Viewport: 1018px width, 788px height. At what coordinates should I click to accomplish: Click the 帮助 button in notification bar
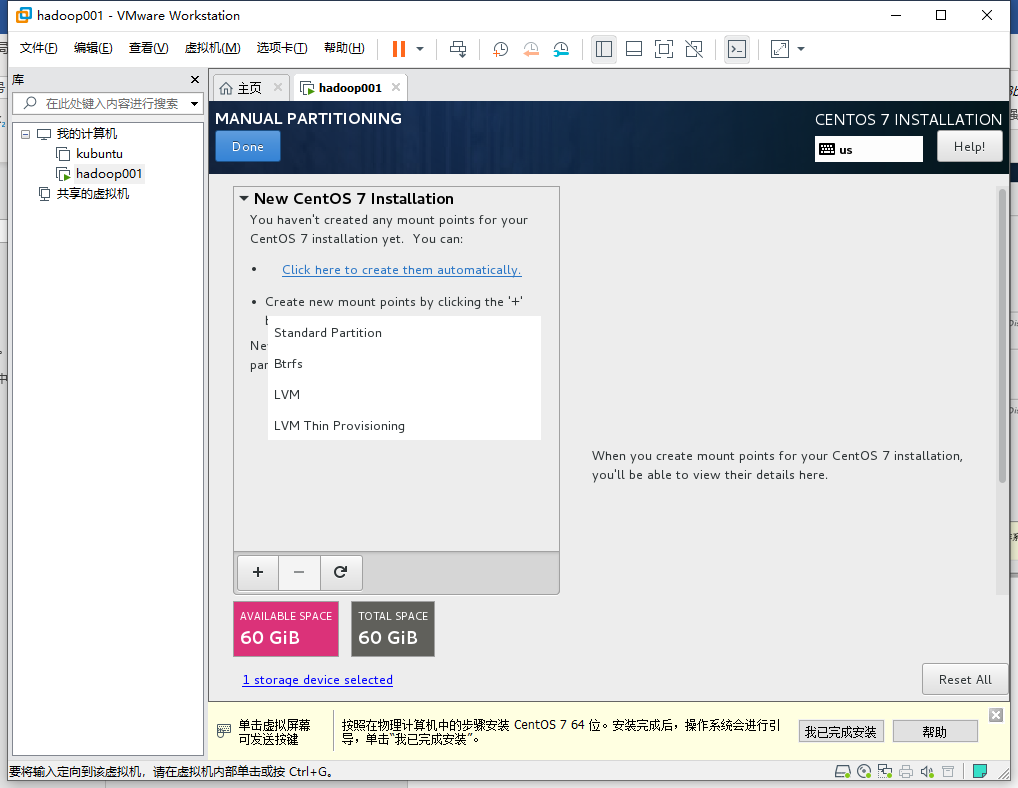[x=935, y=732]
